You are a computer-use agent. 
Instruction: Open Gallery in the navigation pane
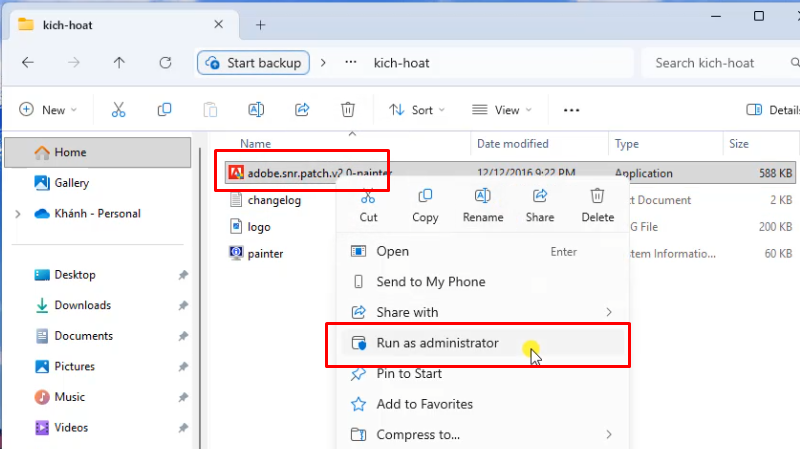point(71,183)
